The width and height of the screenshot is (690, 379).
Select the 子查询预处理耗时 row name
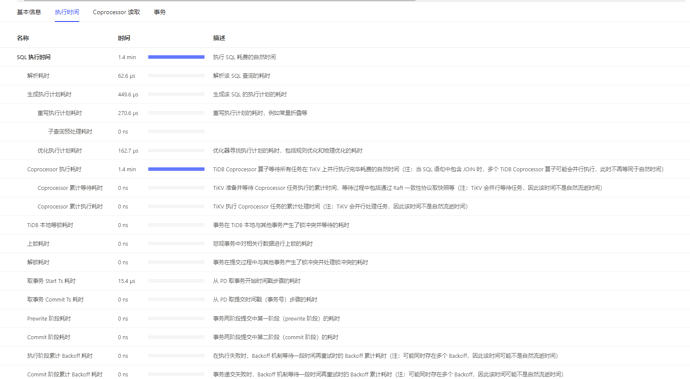tap(70, 132)
